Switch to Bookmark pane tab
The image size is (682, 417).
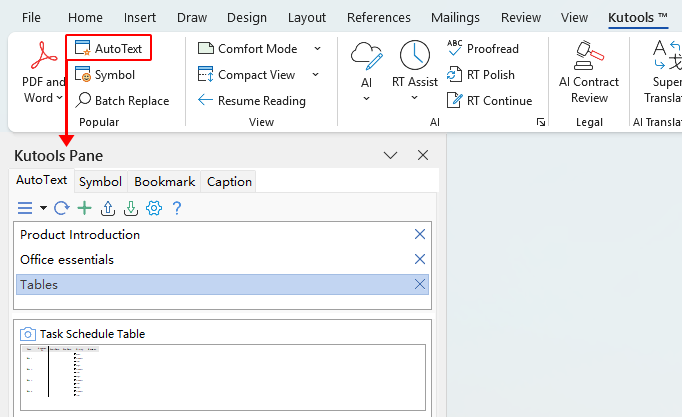[x=164, y=182]
